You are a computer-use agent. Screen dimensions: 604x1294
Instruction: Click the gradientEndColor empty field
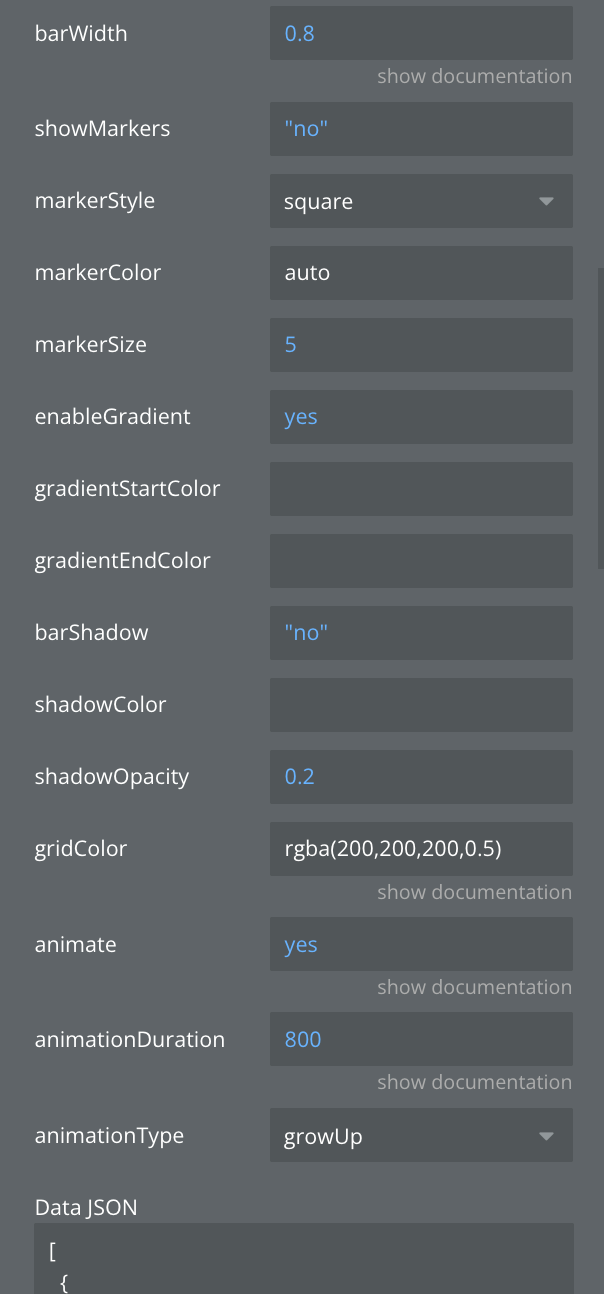tap(420, 561)
